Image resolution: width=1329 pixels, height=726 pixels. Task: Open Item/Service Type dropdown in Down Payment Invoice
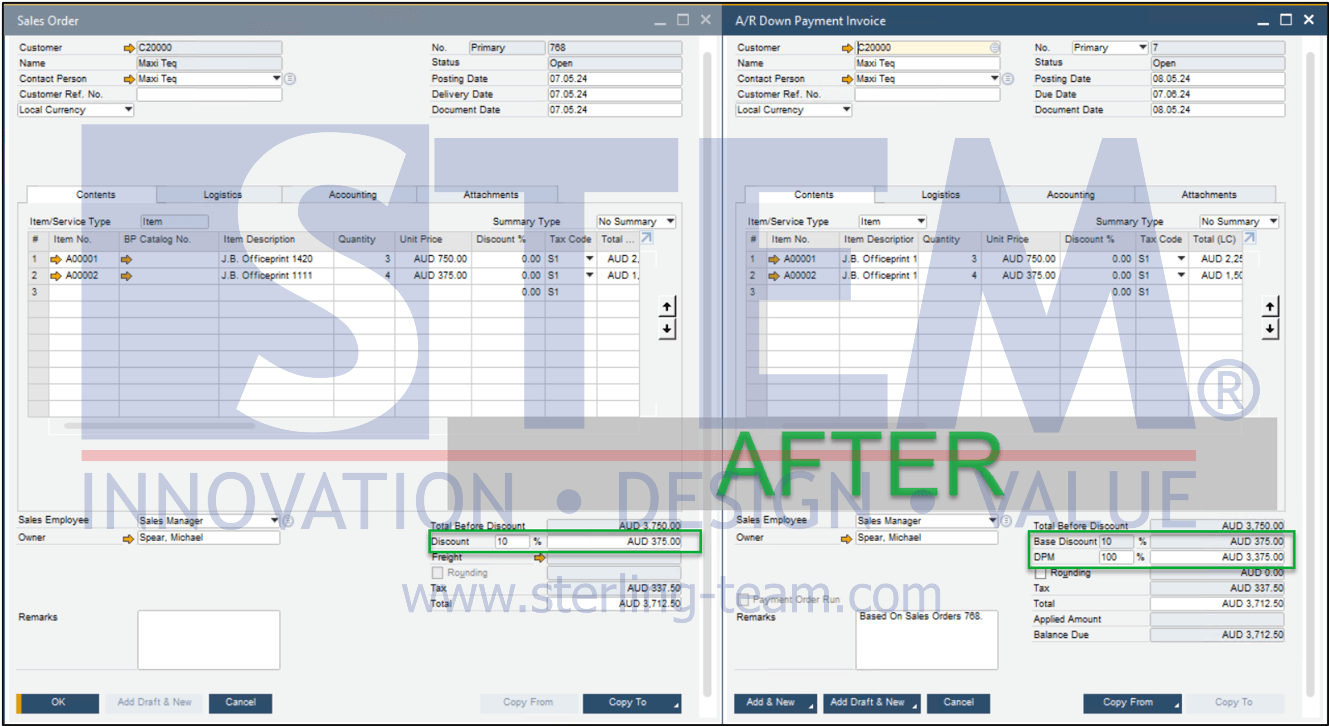(921, 222)
